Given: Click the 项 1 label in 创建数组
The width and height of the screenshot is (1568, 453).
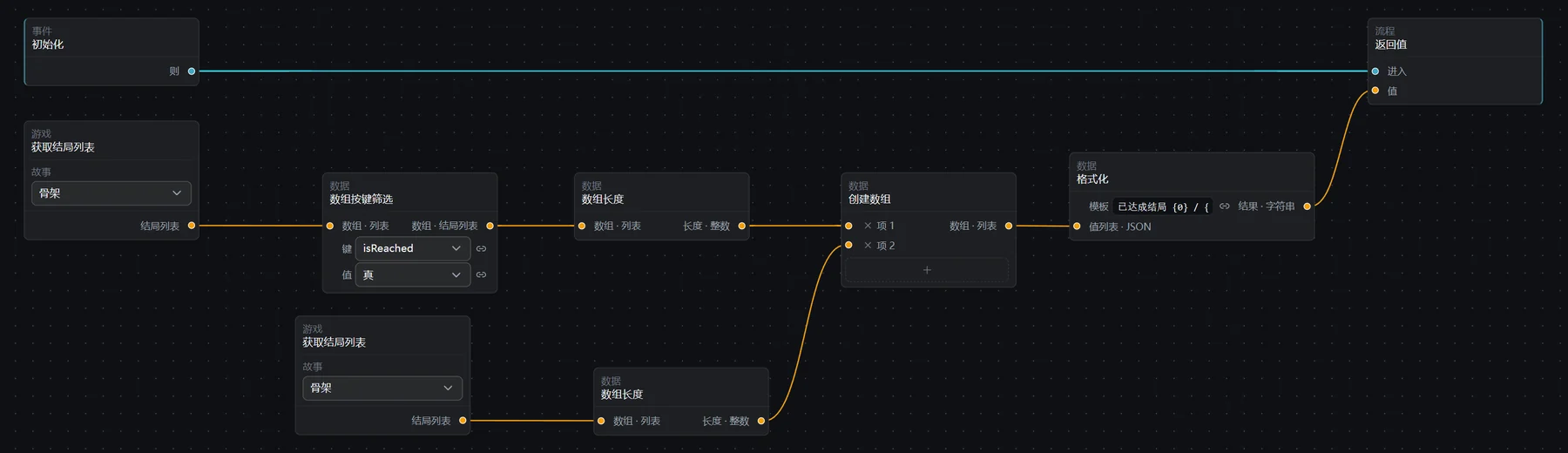Looking at the screenshot, I should [885, 226].
